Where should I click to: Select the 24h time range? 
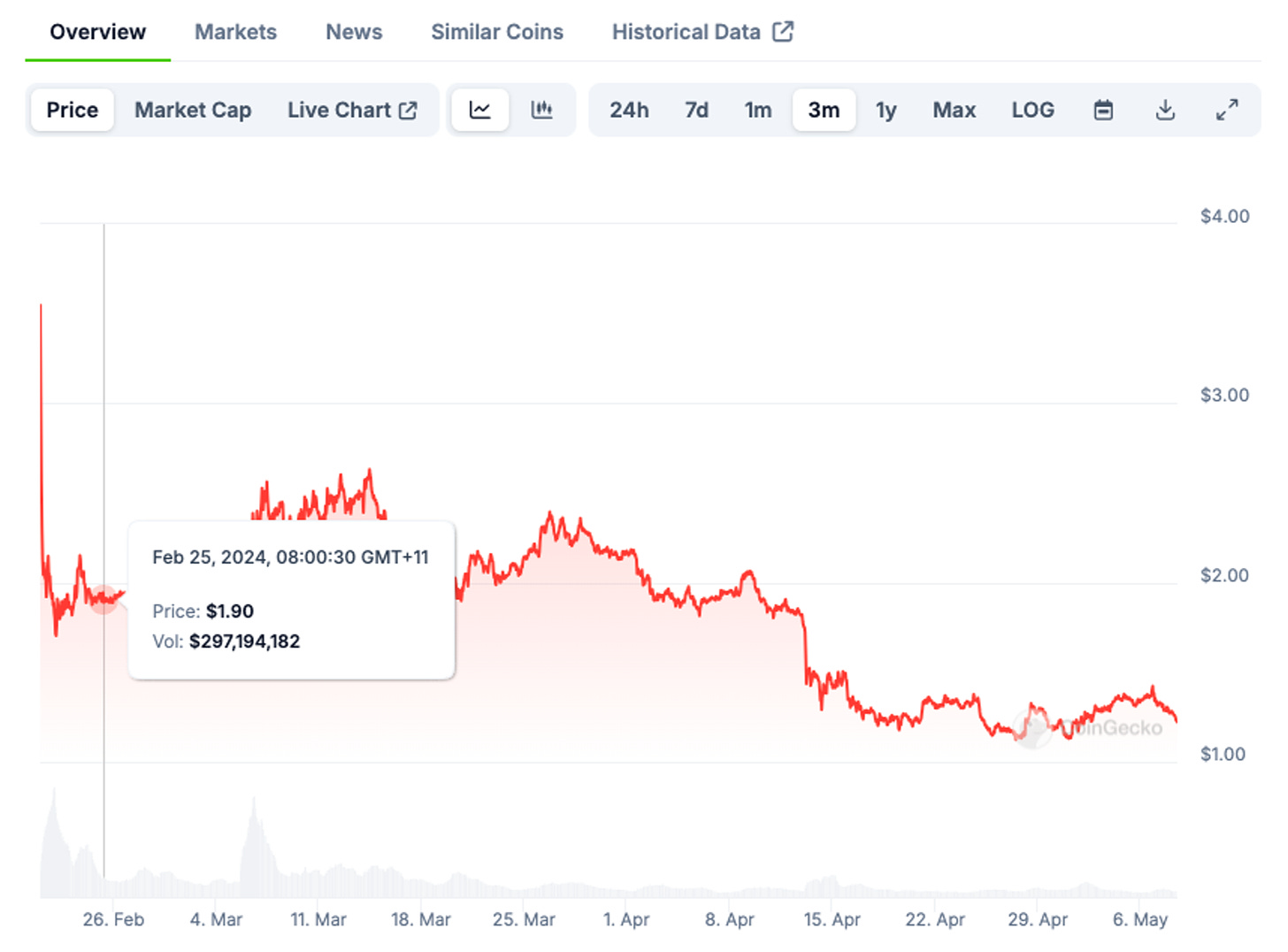coord(629,111)
